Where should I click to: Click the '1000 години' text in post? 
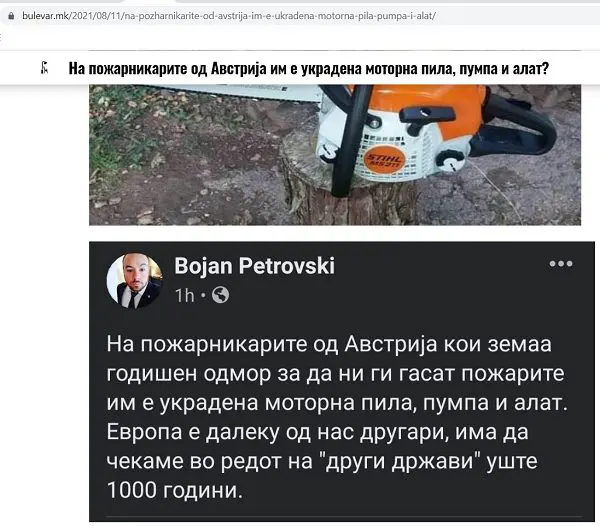[x=175, y=490]
